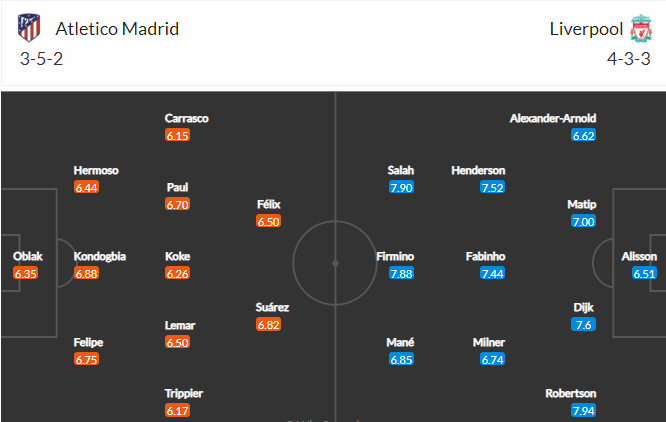This screenshot has width=666, height=422.
Task: Click Henderson's 7.52 rating badge
Action: click(492, 187)
